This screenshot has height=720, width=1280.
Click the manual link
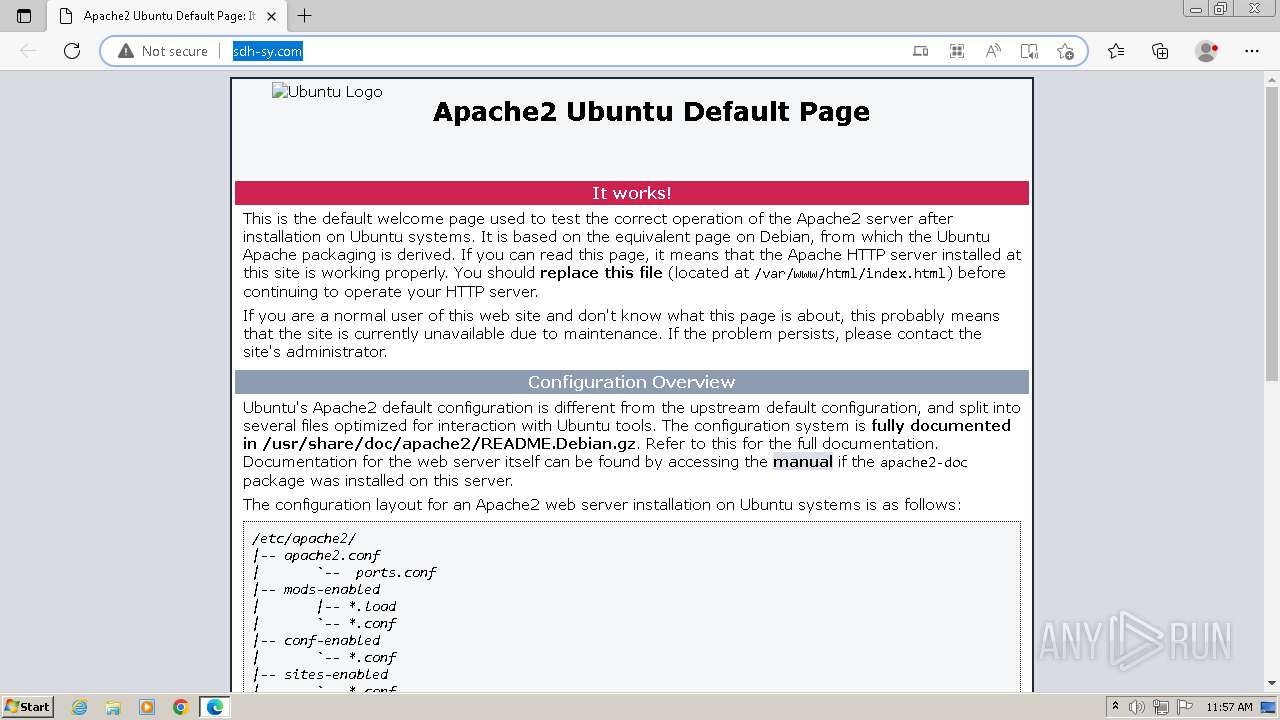[803, 462]
